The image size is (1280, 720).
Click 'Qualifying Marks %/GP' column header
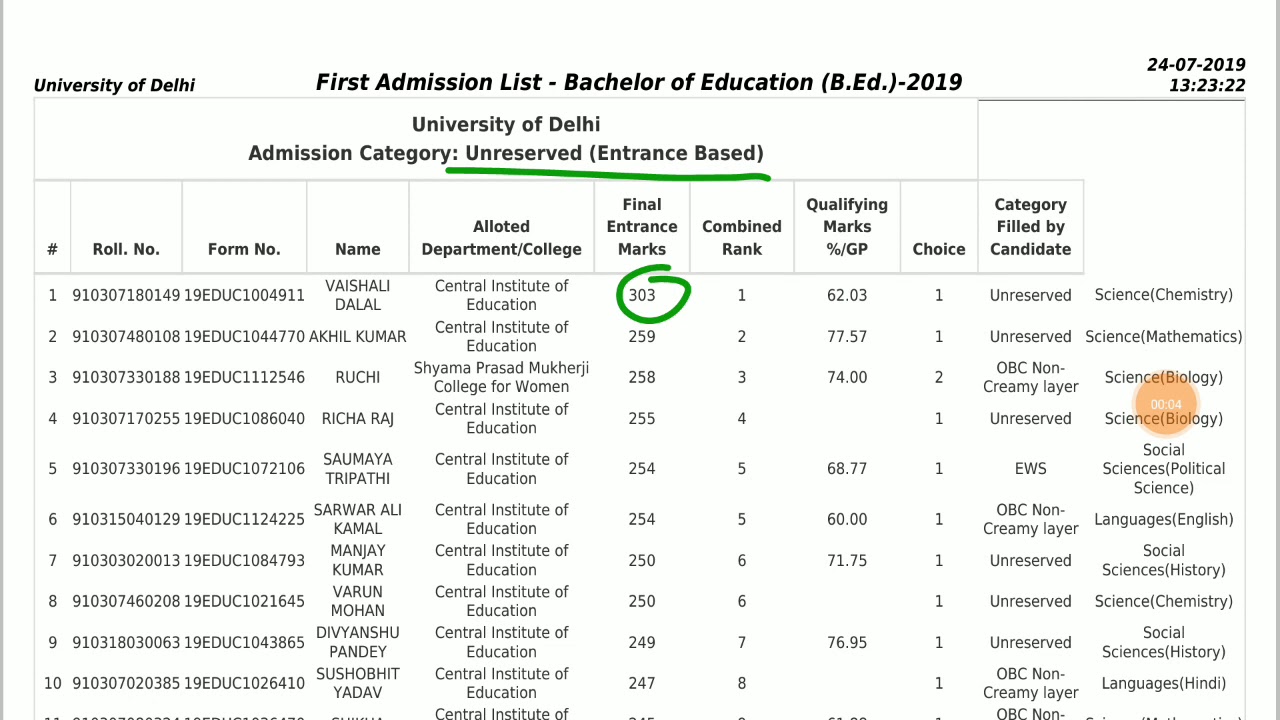point(847,227)
